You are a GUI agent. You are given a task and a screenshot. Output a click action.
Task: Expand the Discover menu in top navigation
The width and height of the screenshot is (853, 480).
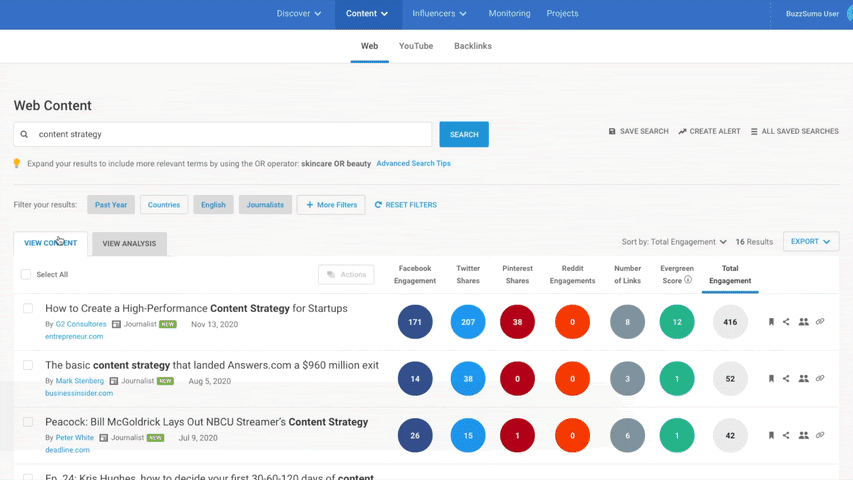point(299,14)
